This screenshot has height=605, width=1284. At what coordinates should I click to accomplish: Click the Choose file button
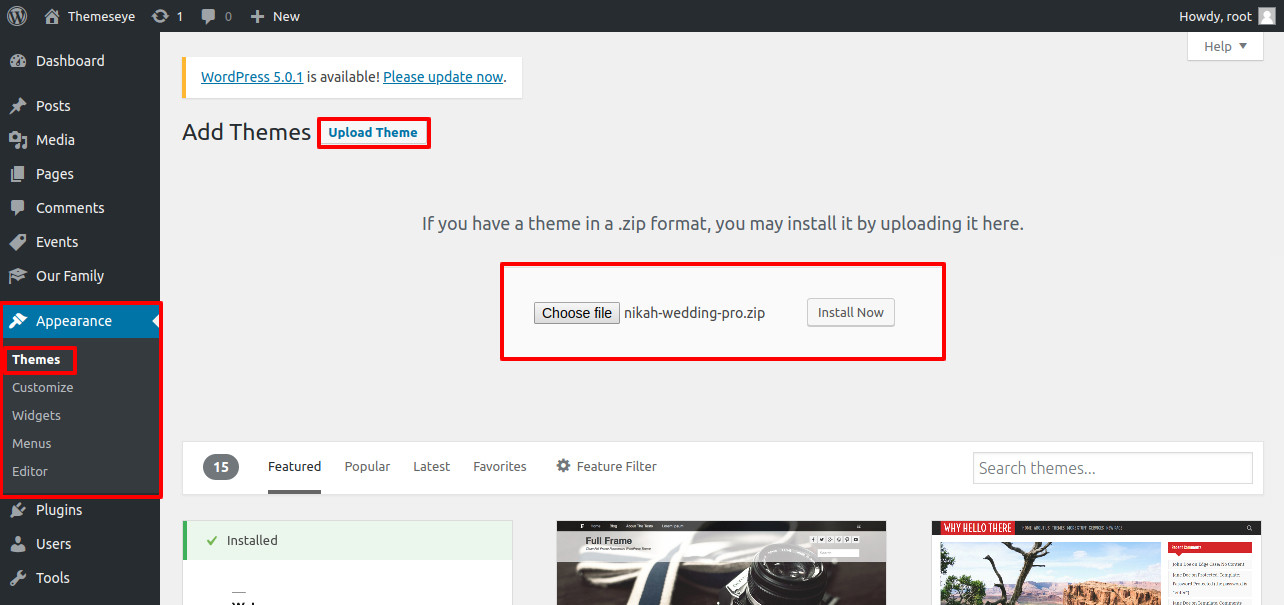pyautogui.click(x=577, y=313)
